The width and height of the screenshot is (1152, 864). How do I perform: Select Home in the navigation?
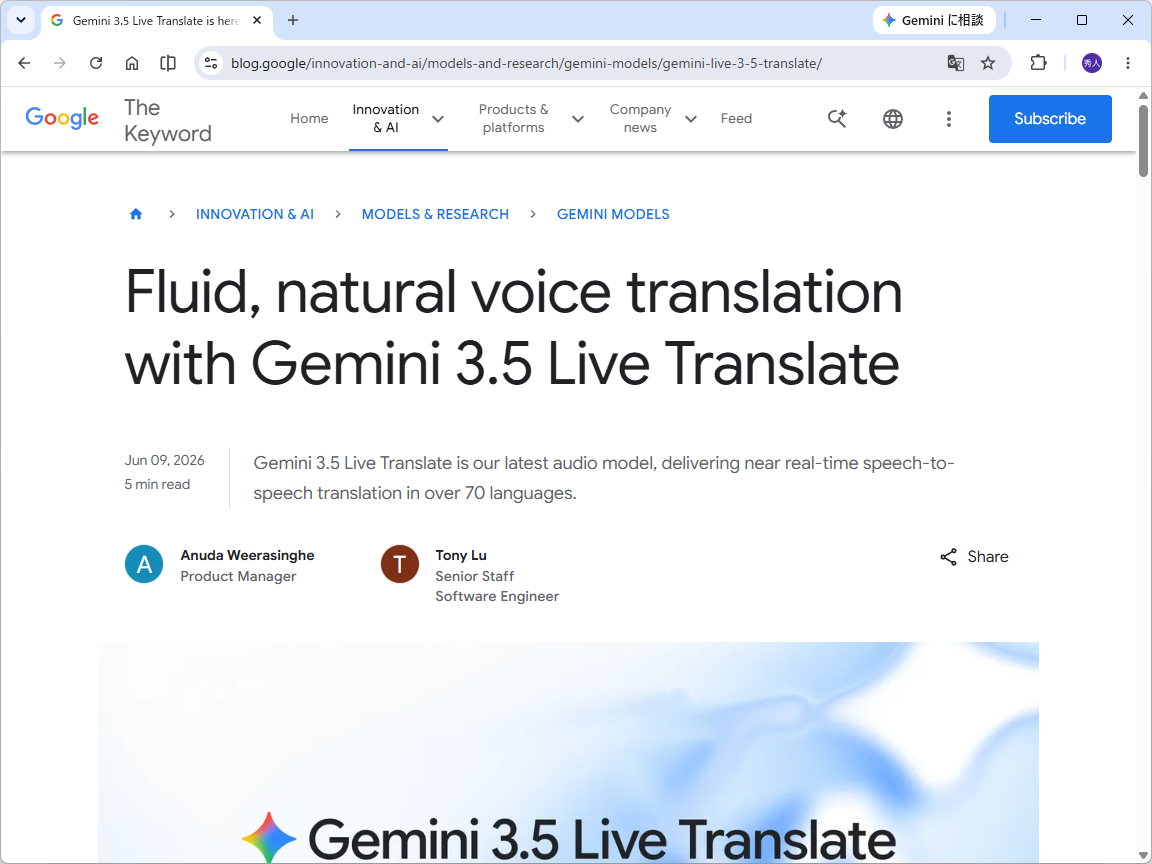point(309,118)
